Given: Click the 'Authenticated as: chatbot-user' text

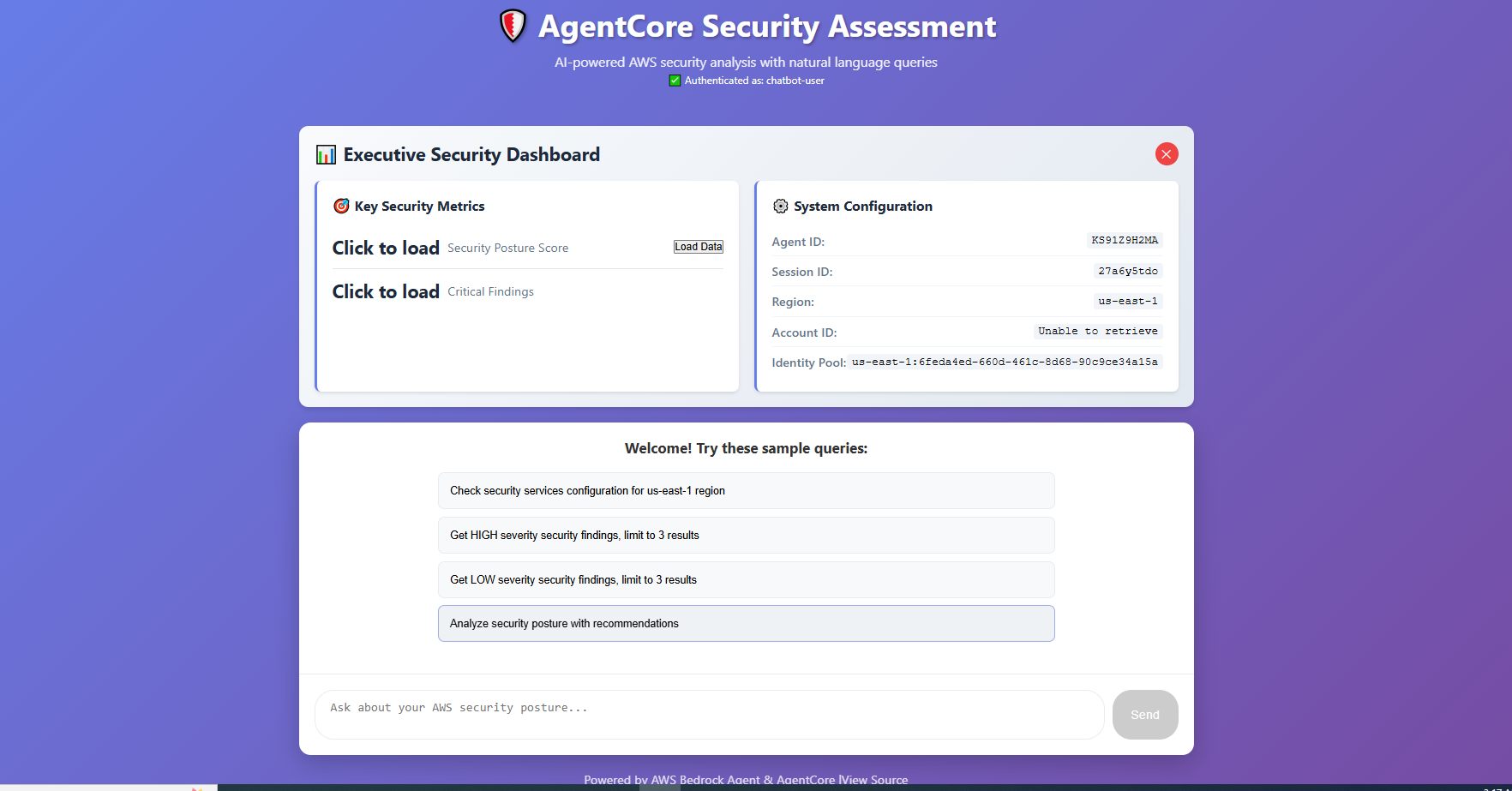Looking at the screenshot, I should (754, 81).
